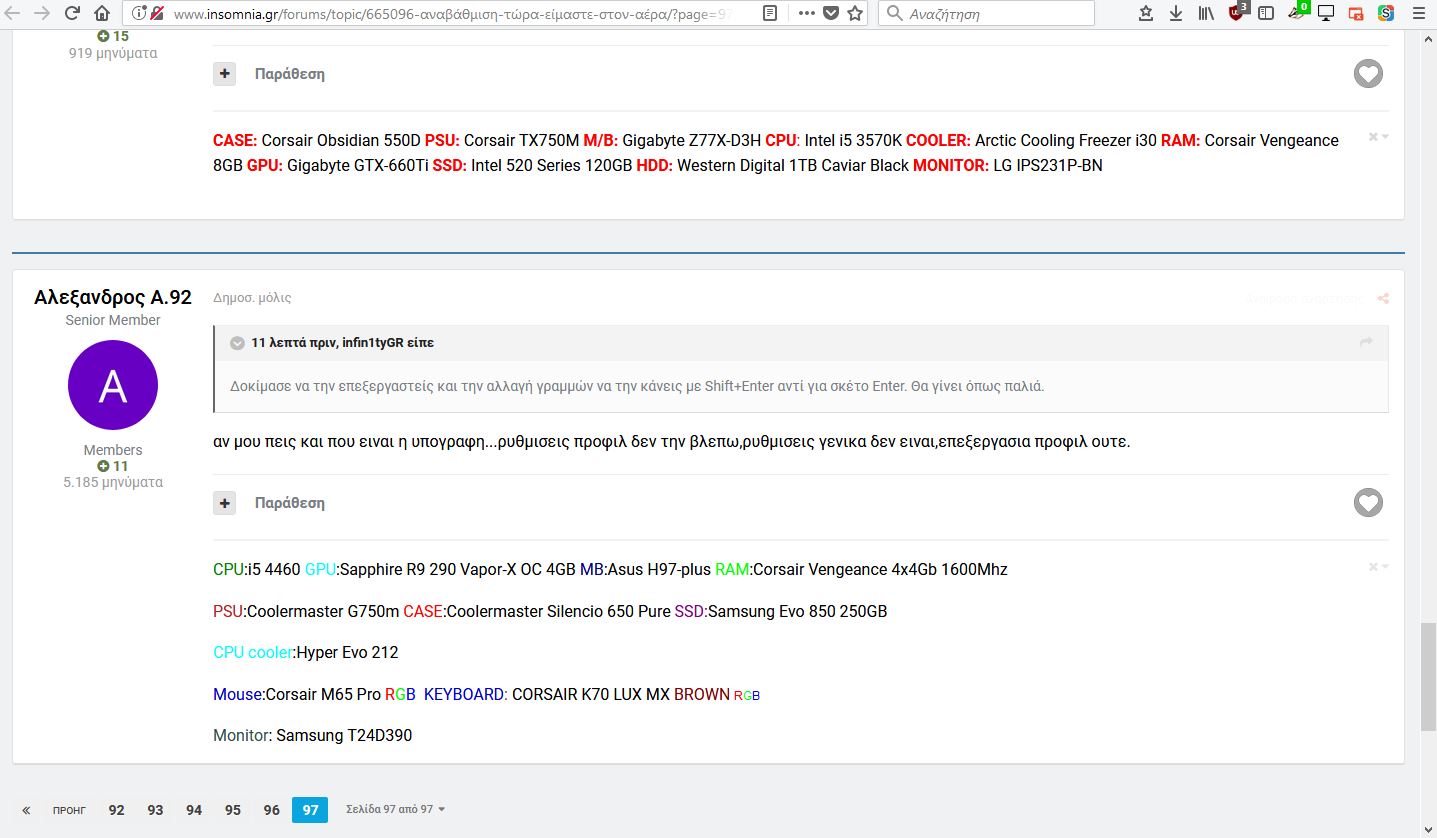Collapse the infin1tyGR quote block
The width and height of the screenshot is (1437, 838).
pos(237,343)
